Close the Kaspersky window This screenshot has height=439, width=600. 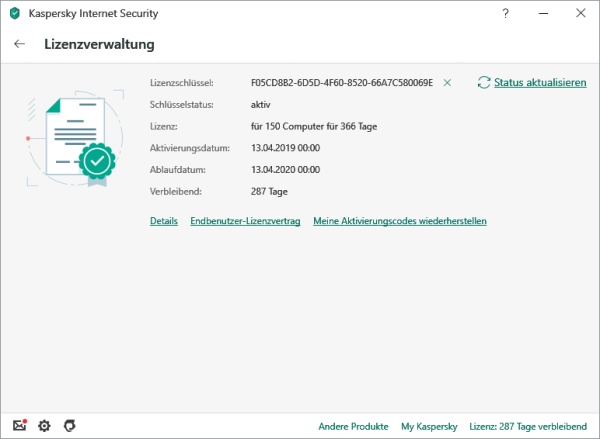coord(580,13)
